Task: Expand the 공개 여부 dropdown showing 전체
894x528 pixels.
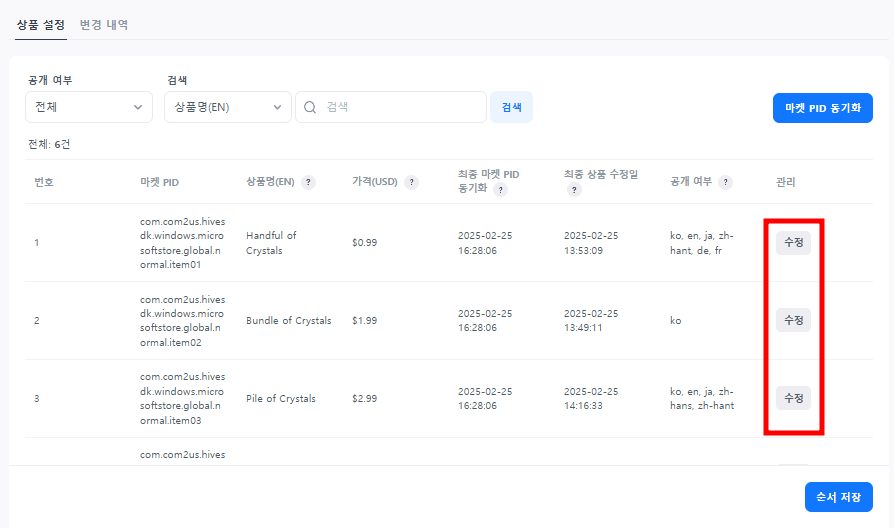Action: tap(89, 107)
